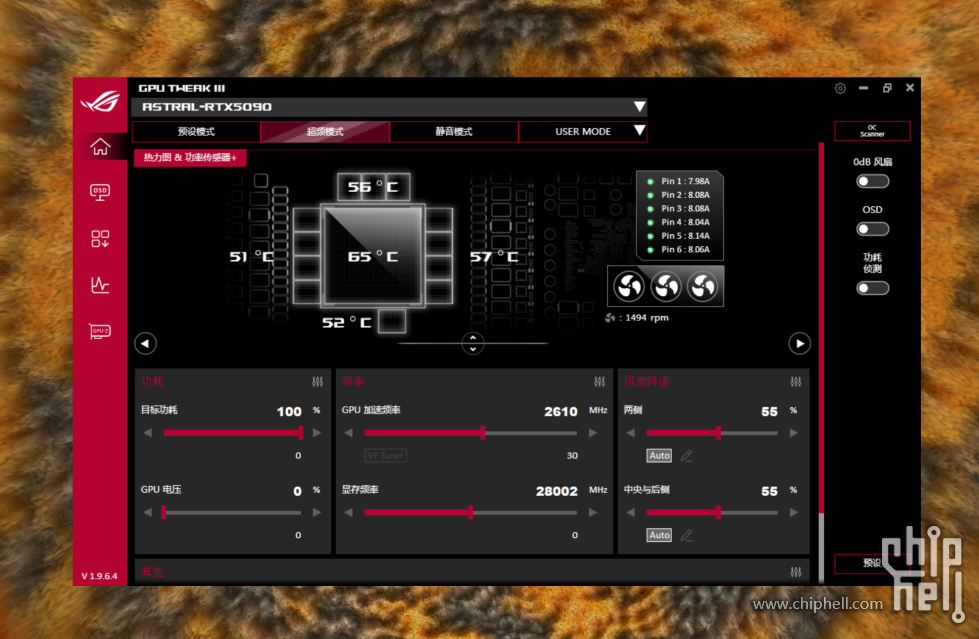Toggle Auto for 两侧 fan speed

click(x=659, y=456)
